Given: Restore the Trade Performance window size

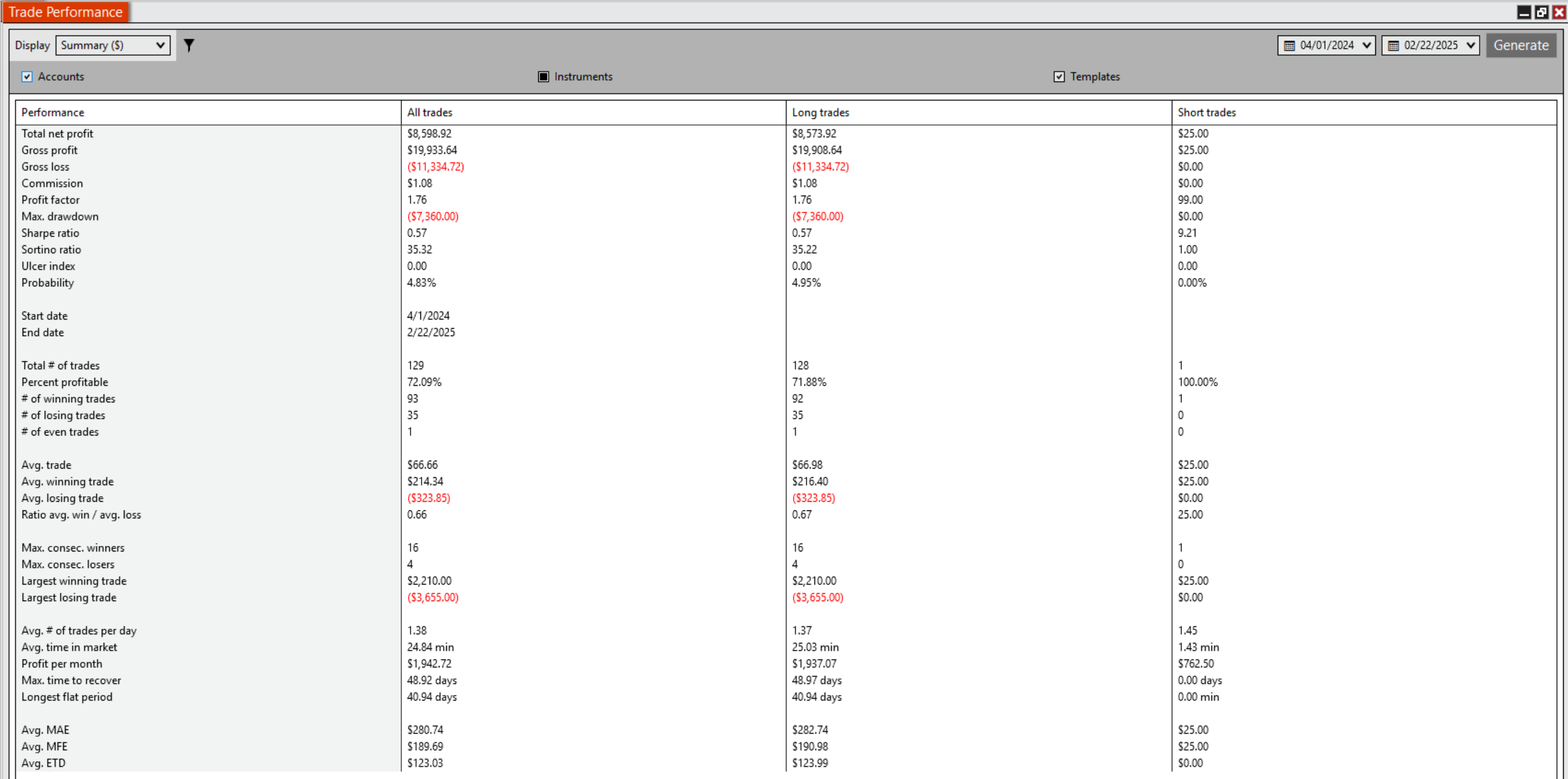Looking at the screenshot, I should pos(1542,12).
